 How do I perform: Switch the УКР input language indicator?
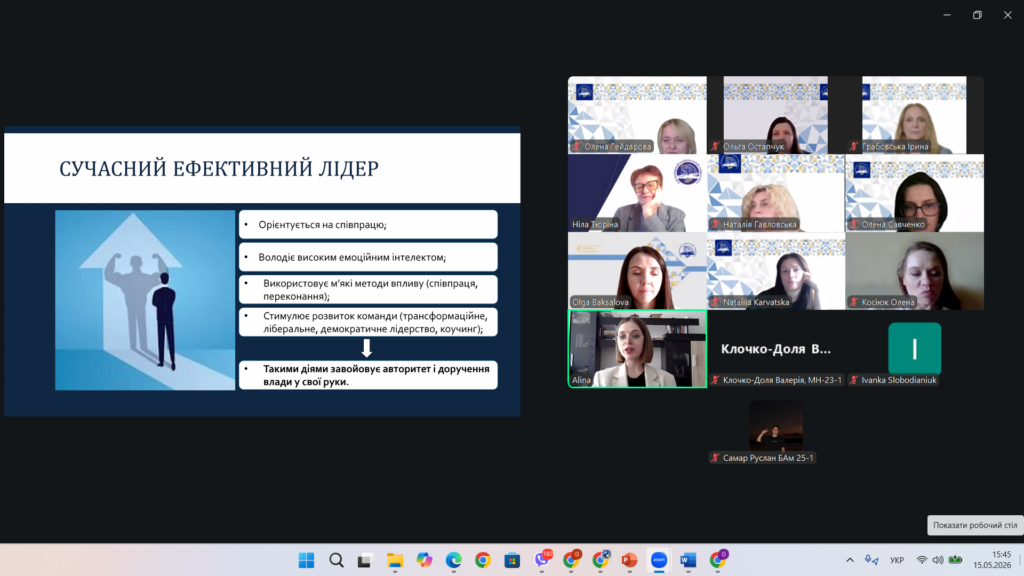(x=897, y=560)
